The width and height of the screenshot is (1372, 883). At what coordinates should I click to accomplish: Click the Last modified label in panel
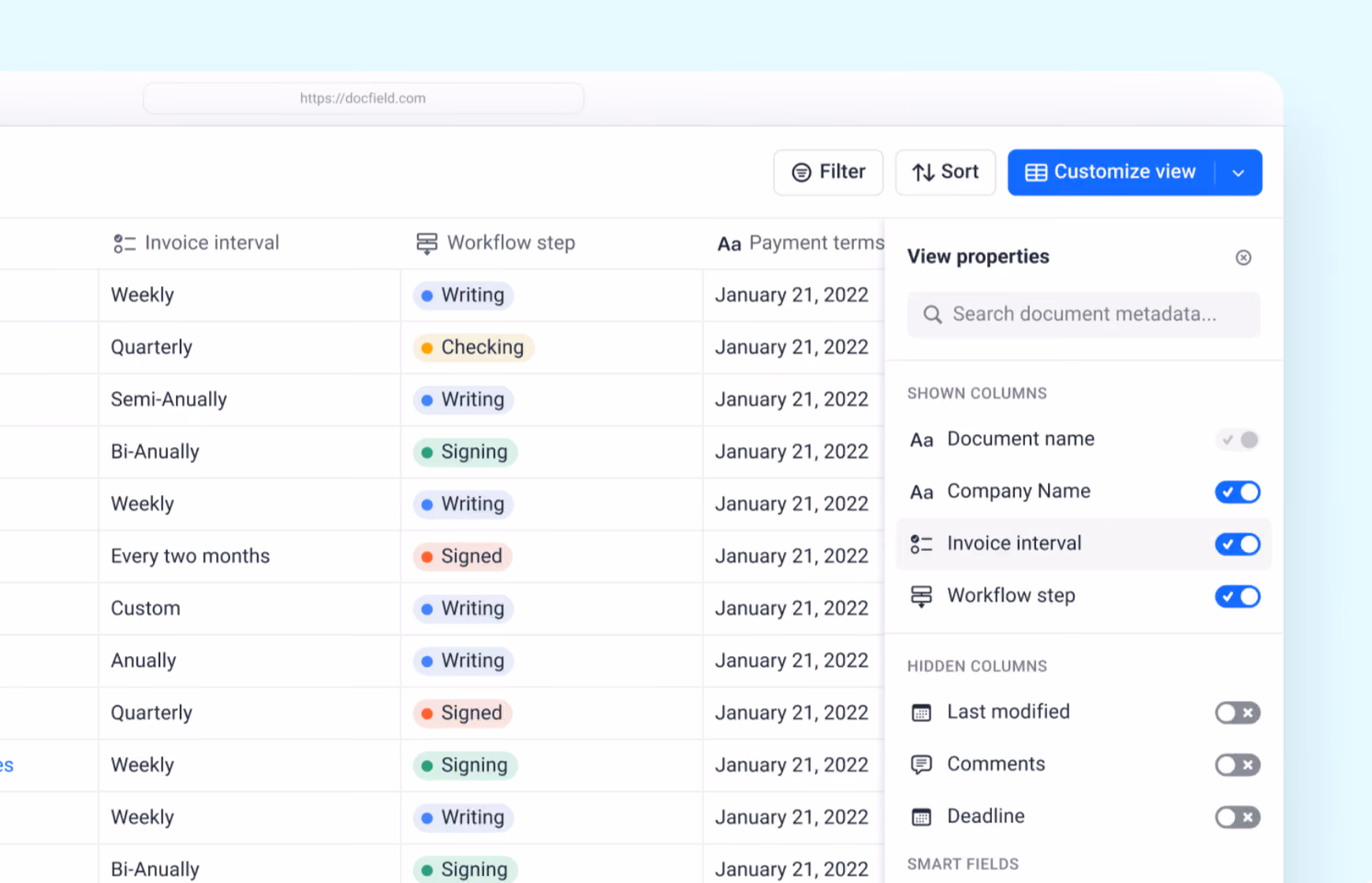tap(1008, 712)
